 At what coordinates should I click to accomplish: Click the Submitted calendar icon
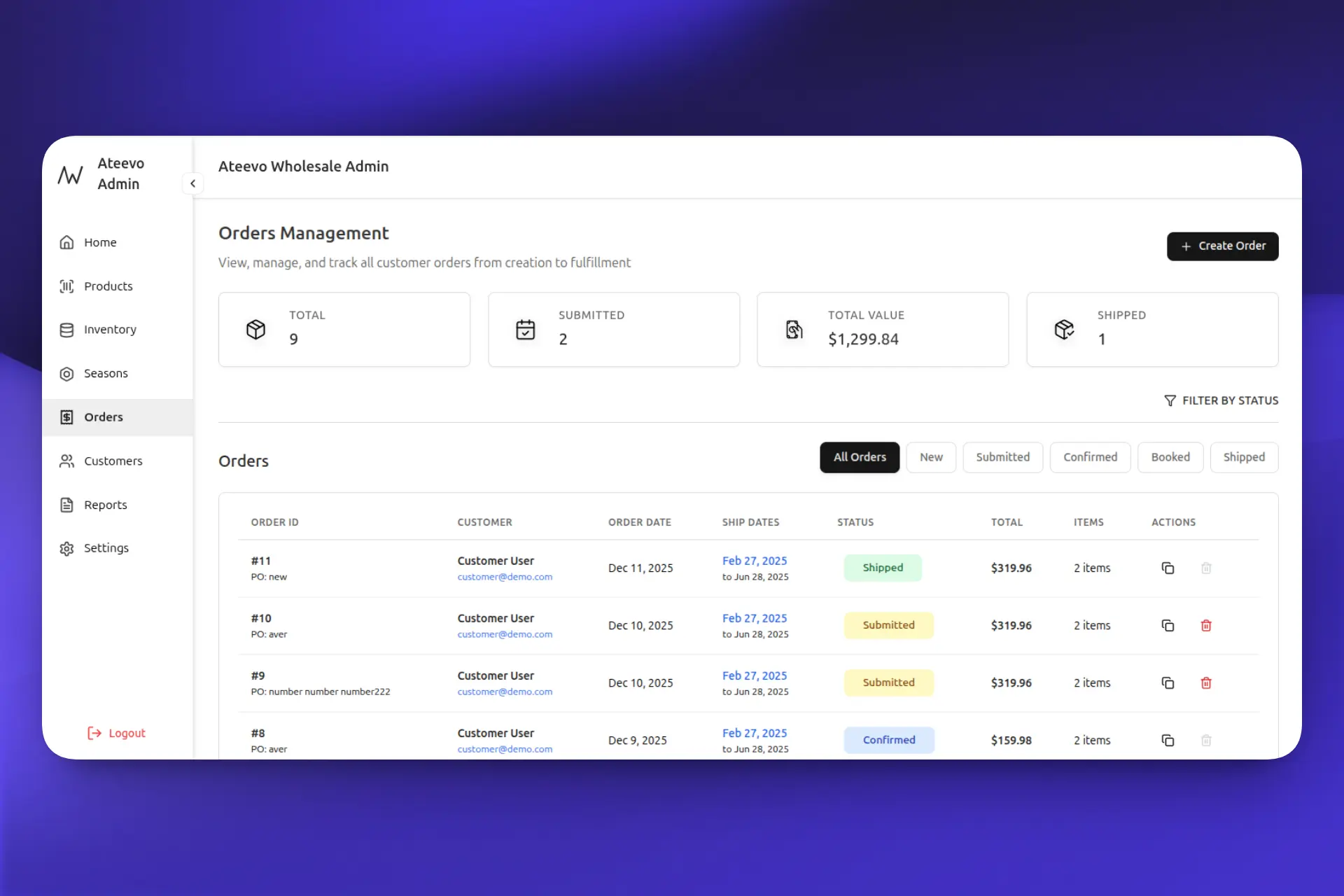click(526, 329)
